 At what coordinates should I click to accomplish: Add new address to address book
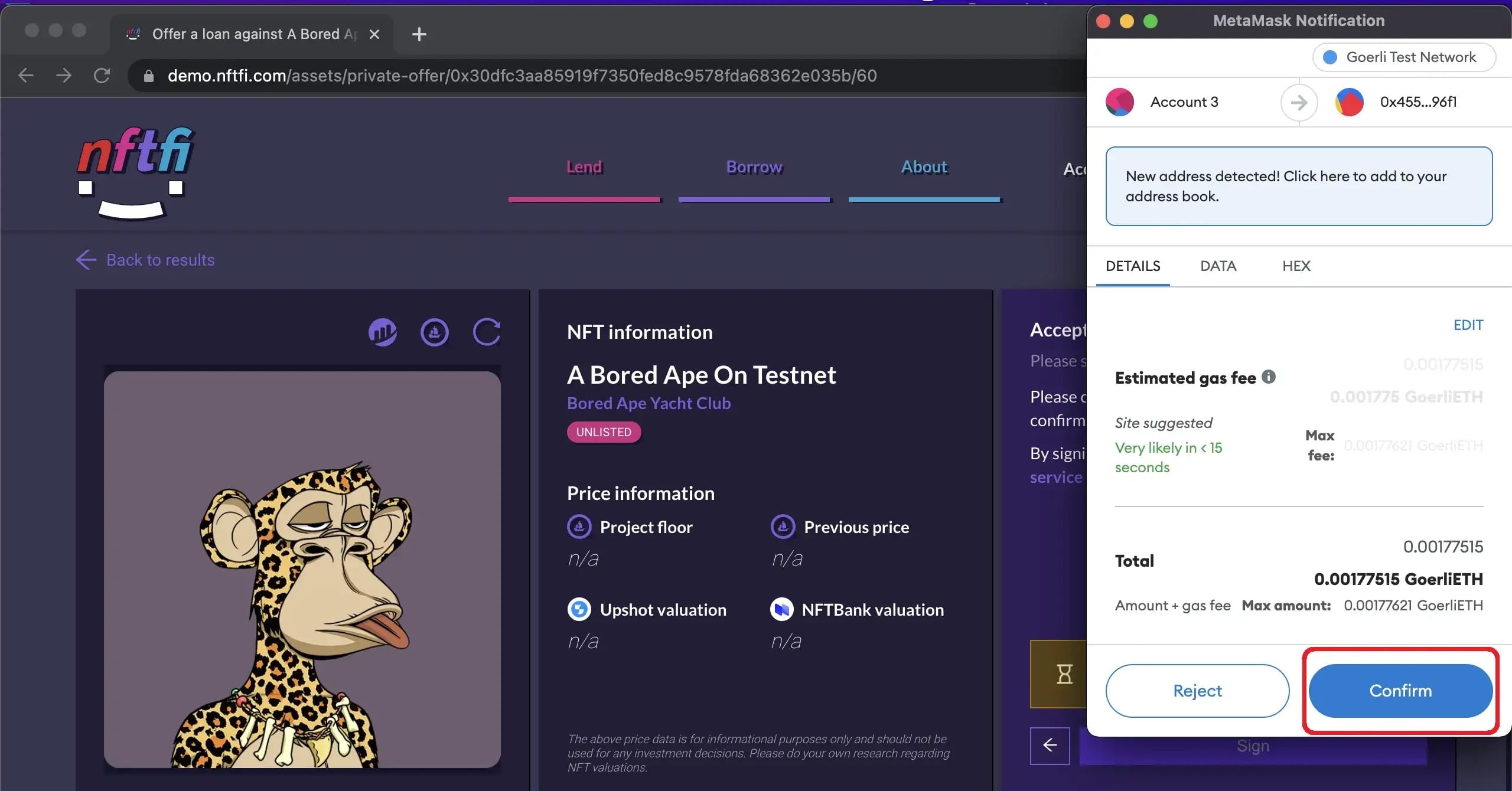point(1299,186)
